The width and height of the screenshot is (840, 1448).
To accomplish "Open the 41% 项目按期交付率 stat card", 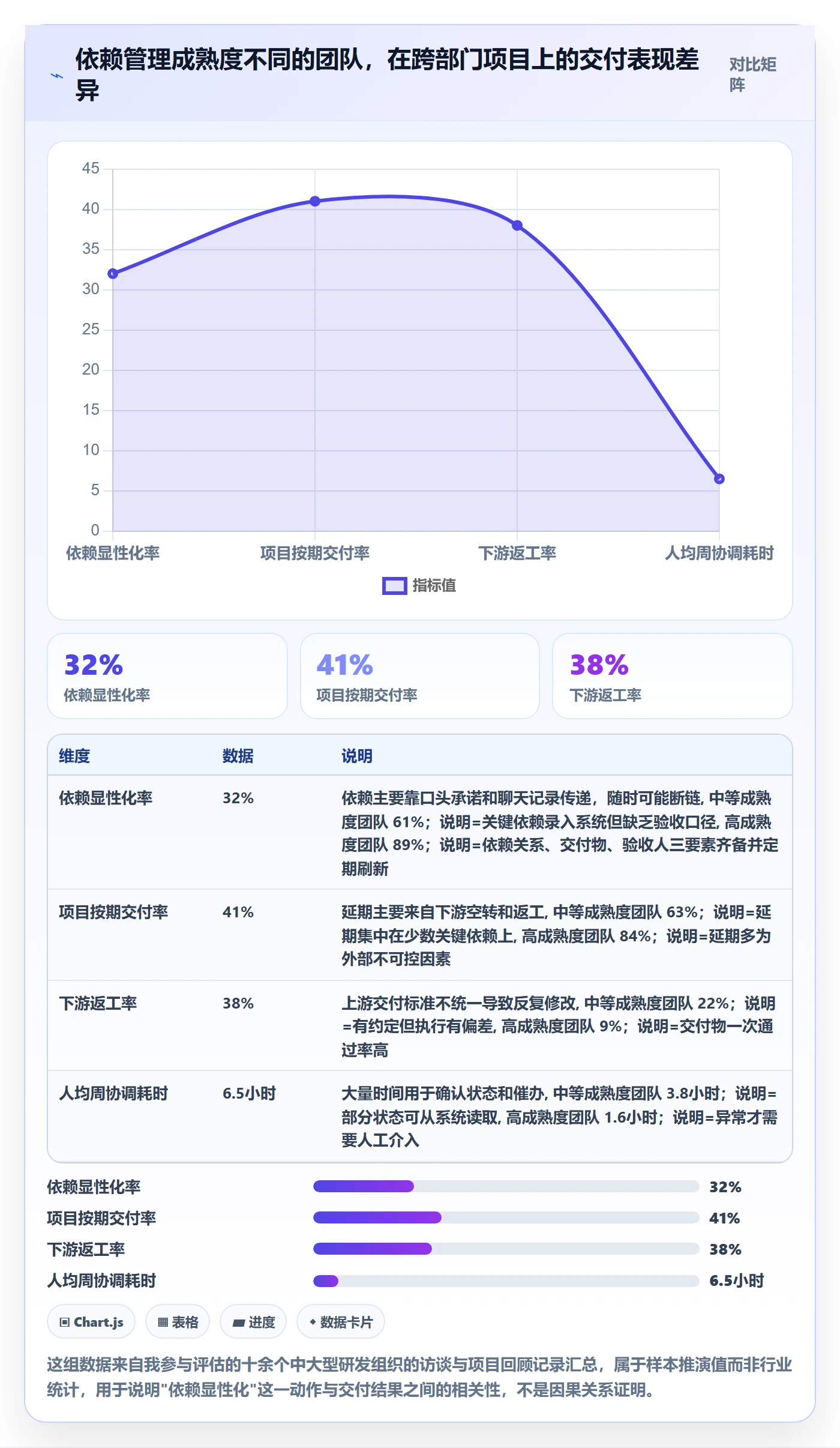I will 420,676.
